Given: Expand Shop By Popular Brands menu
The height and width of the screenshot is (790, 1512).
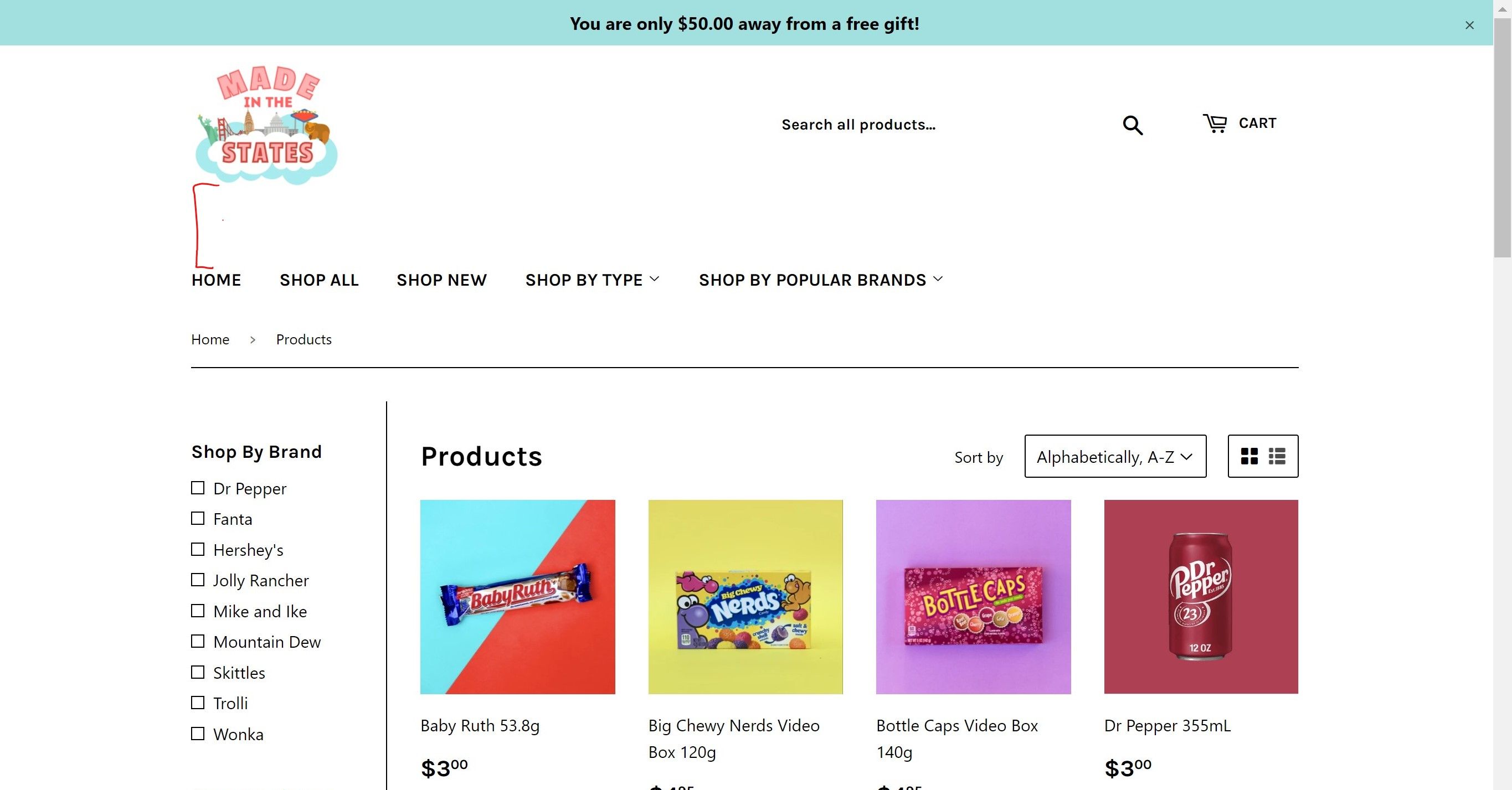Looking at the screenshot, I should (x=821, y=280).
